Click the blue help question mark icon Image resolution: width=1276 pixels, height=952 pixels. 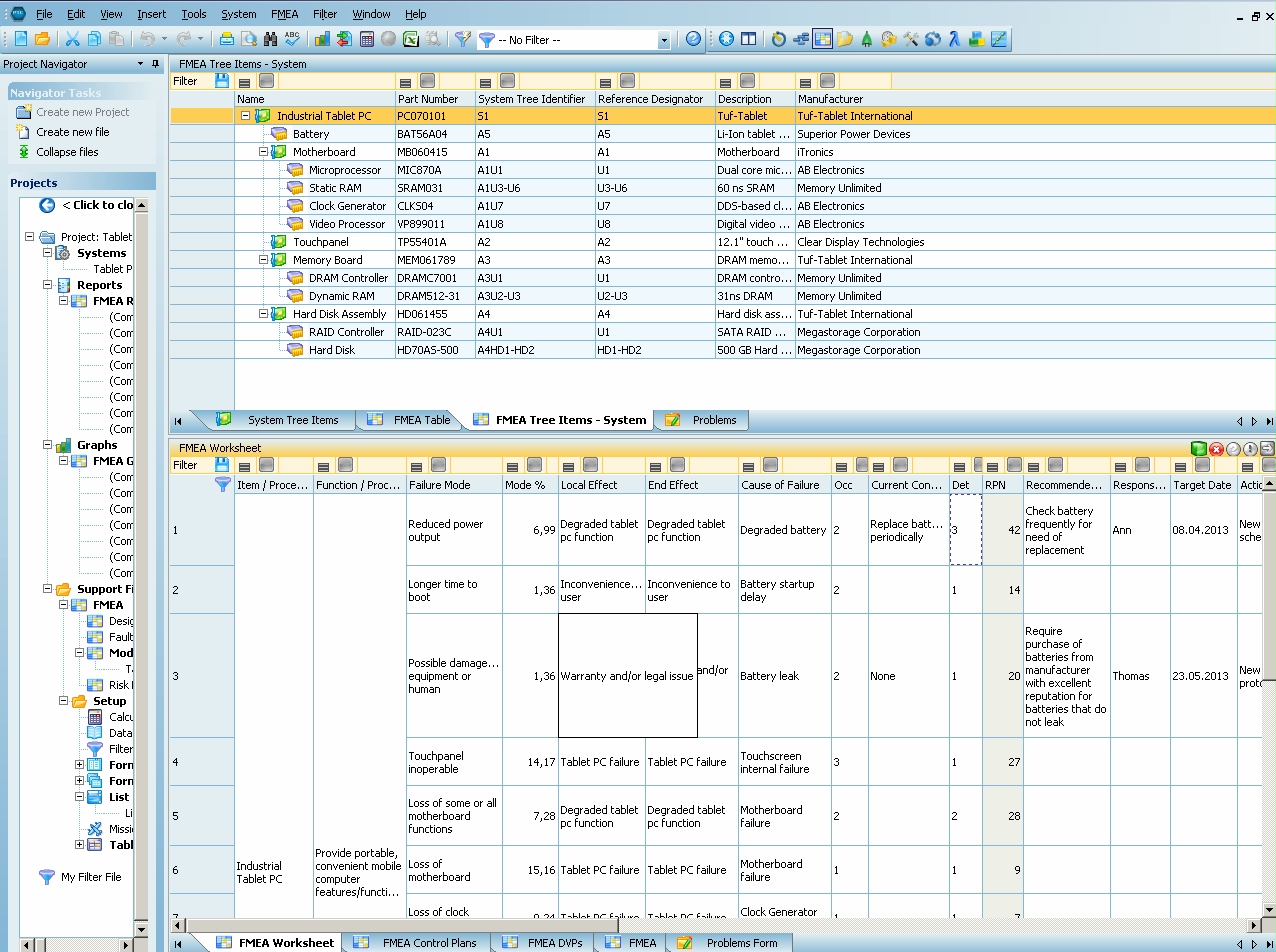click(694, 39)
